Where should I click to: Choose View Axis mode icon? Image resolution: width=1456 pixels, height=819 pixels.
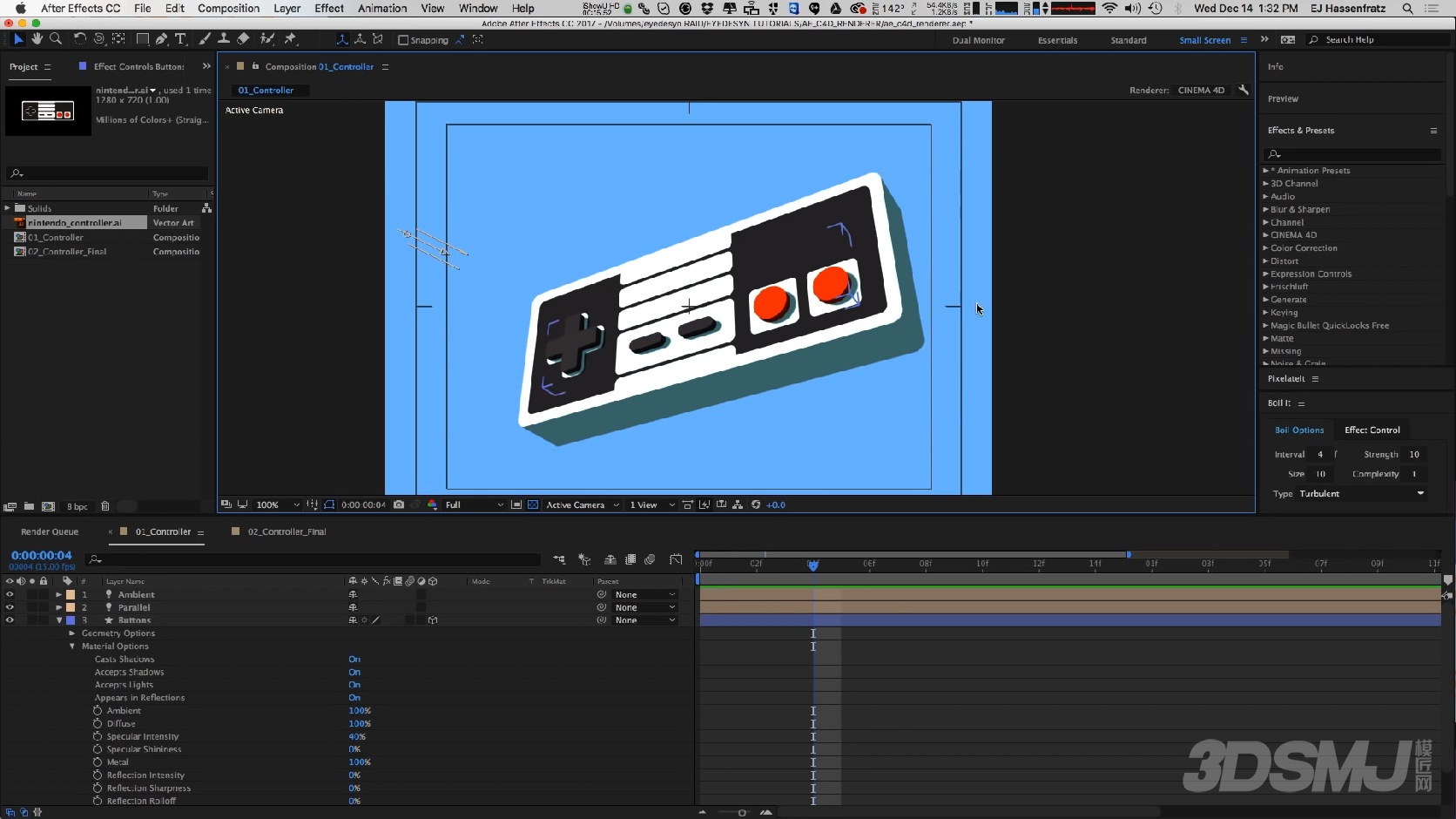pos(377,39)
